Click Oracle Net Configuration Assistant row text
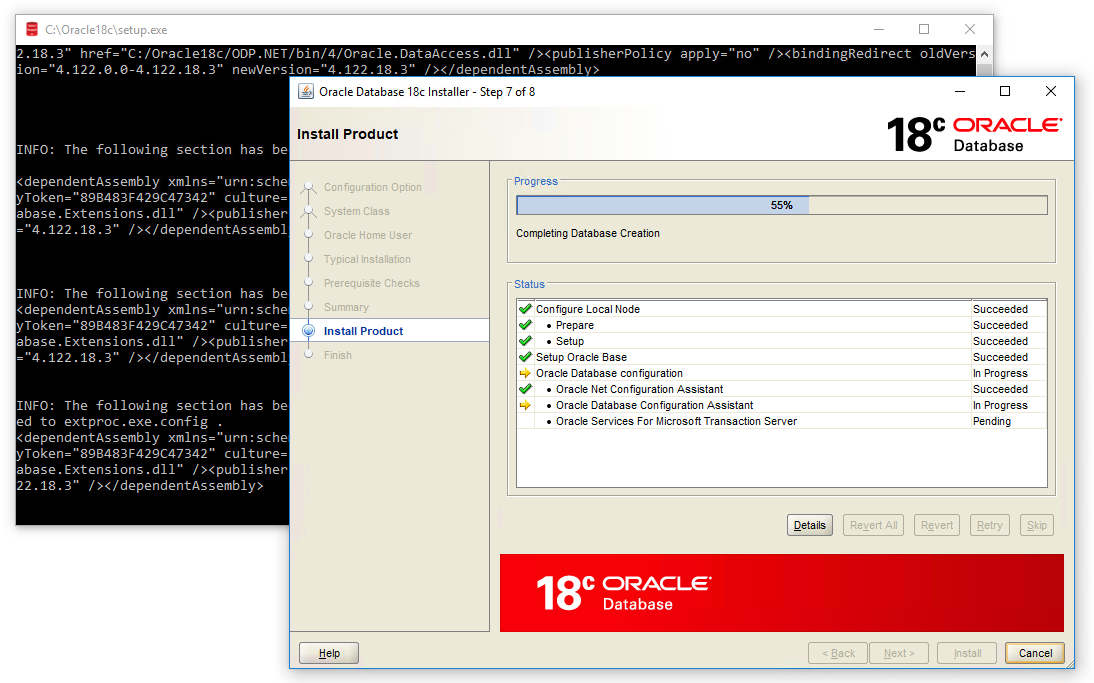 coord(639,389)
